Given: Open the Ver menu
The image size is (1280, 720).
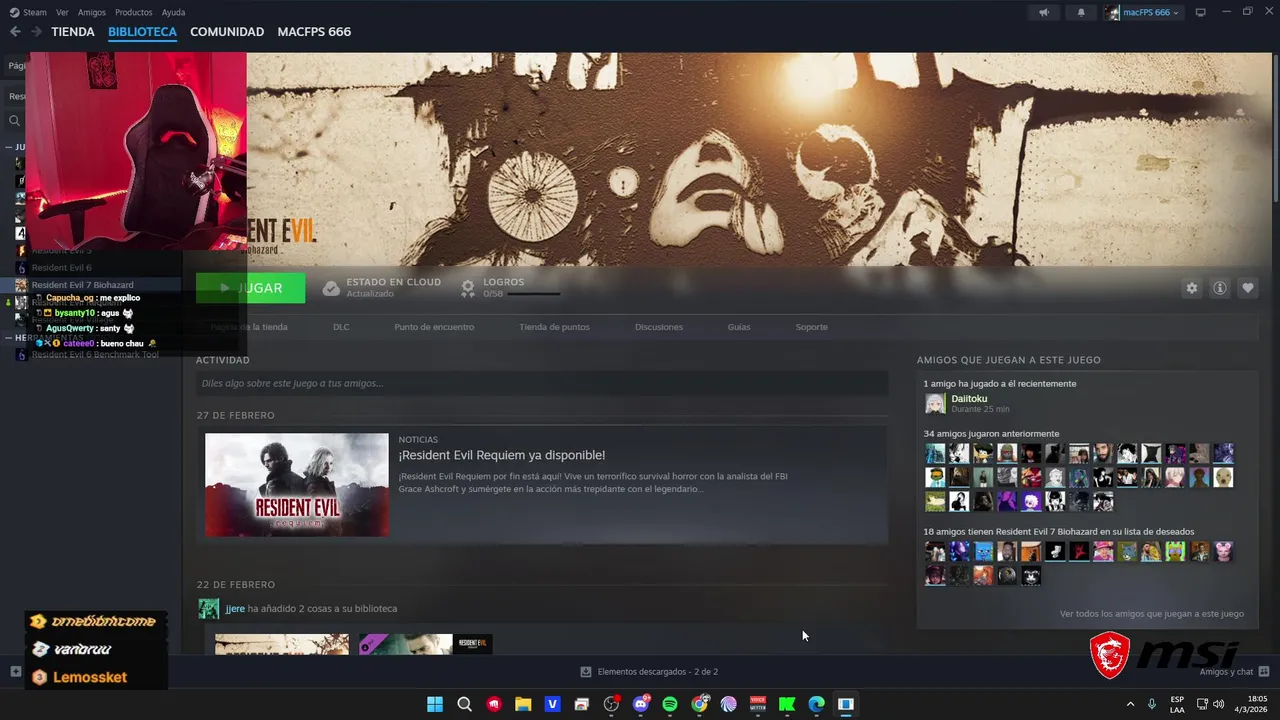Looking at the screenshot, I should (62, 12).
